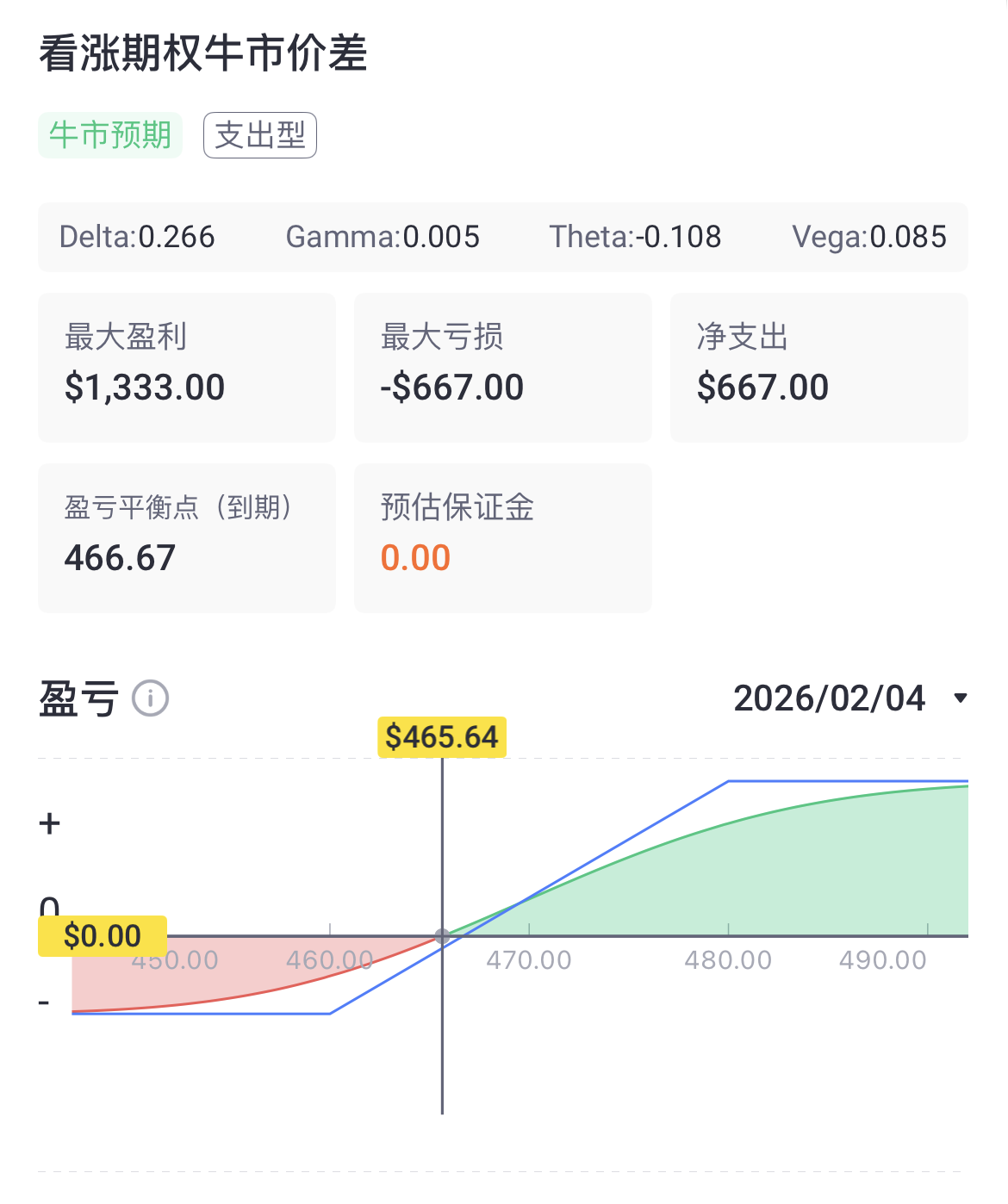
Task: Click the 460.00 axis label
Action: point(330,960)
